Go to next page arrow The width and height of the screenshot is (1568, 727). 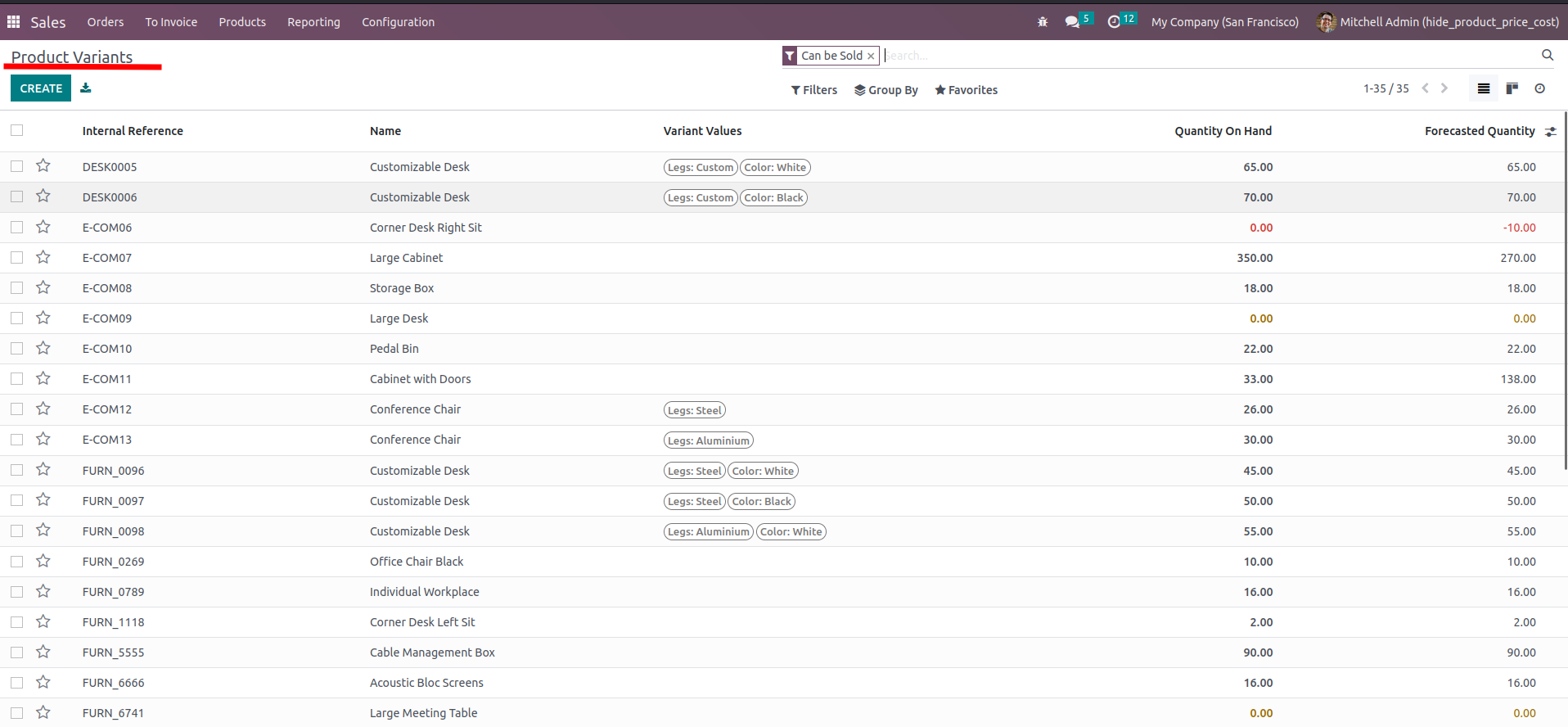(1444, 88)
